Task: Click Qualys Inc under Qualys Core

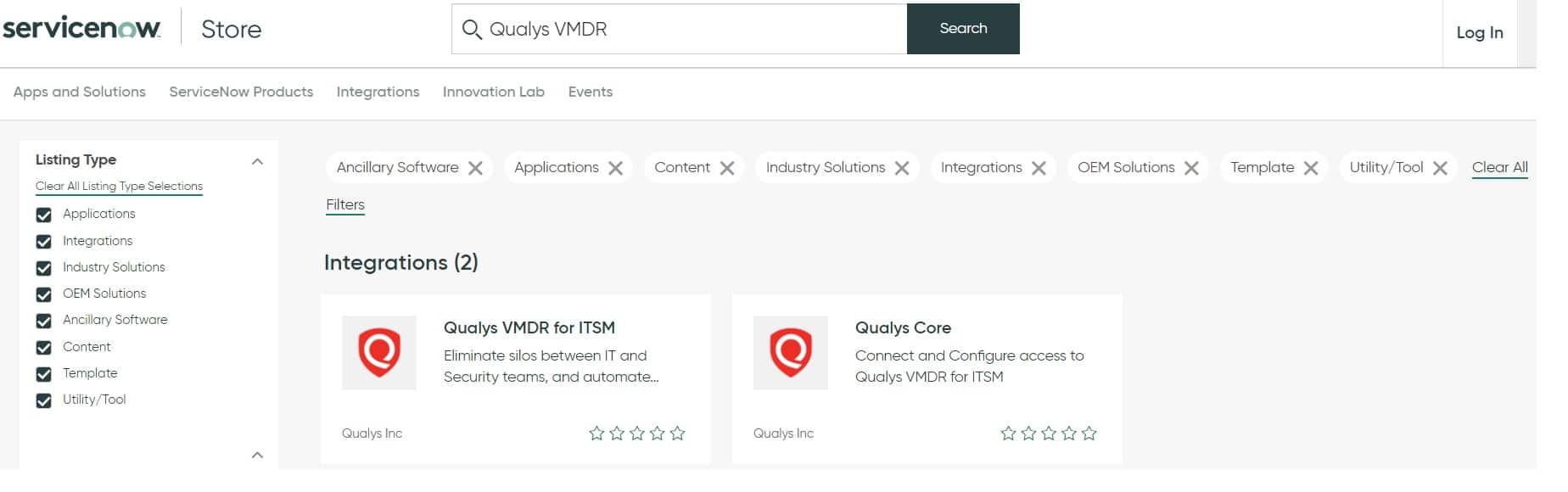Action: 783,433
